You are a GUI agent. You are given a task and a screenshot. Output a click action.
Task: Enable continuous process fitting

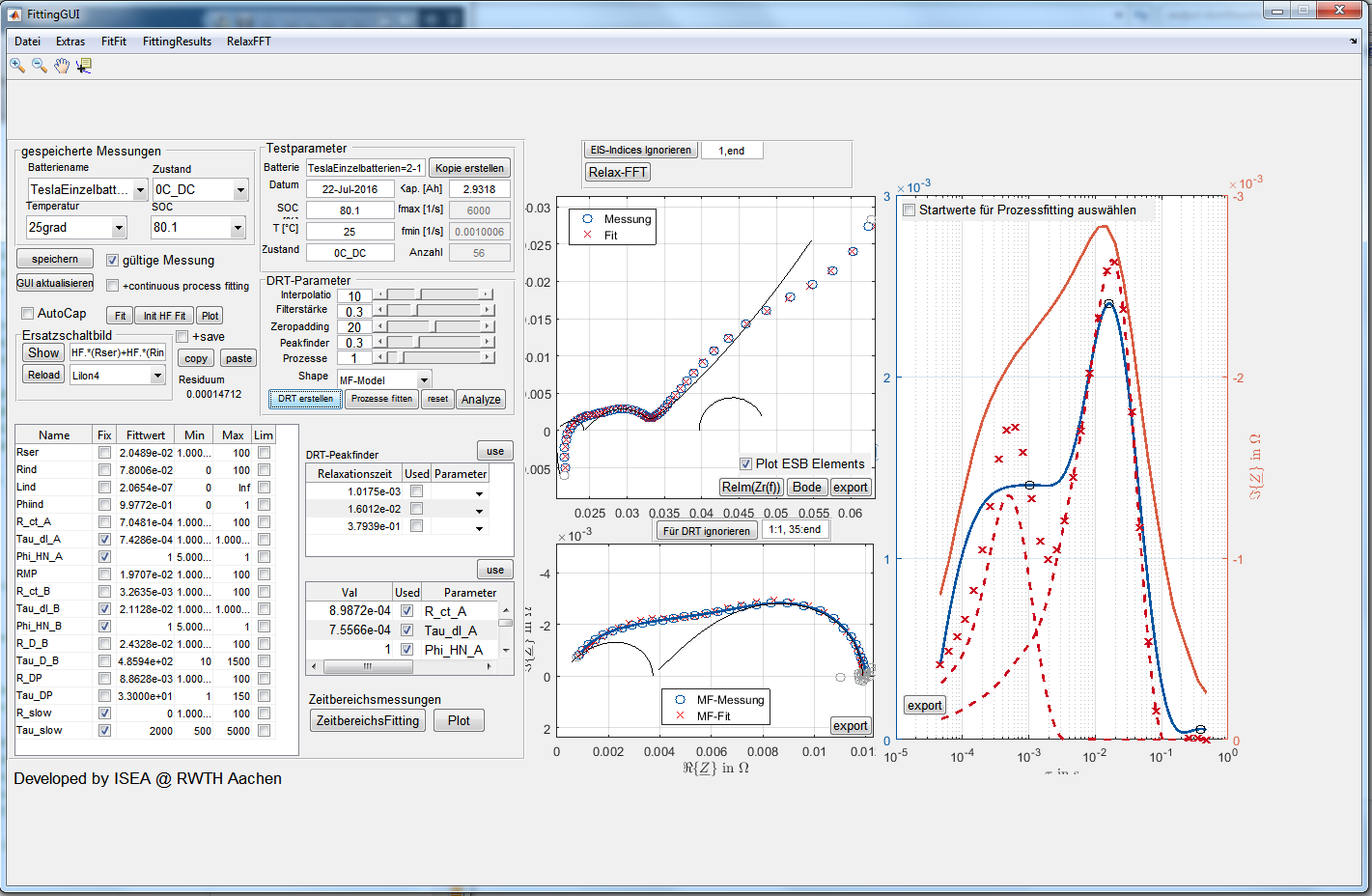[113, 286]
